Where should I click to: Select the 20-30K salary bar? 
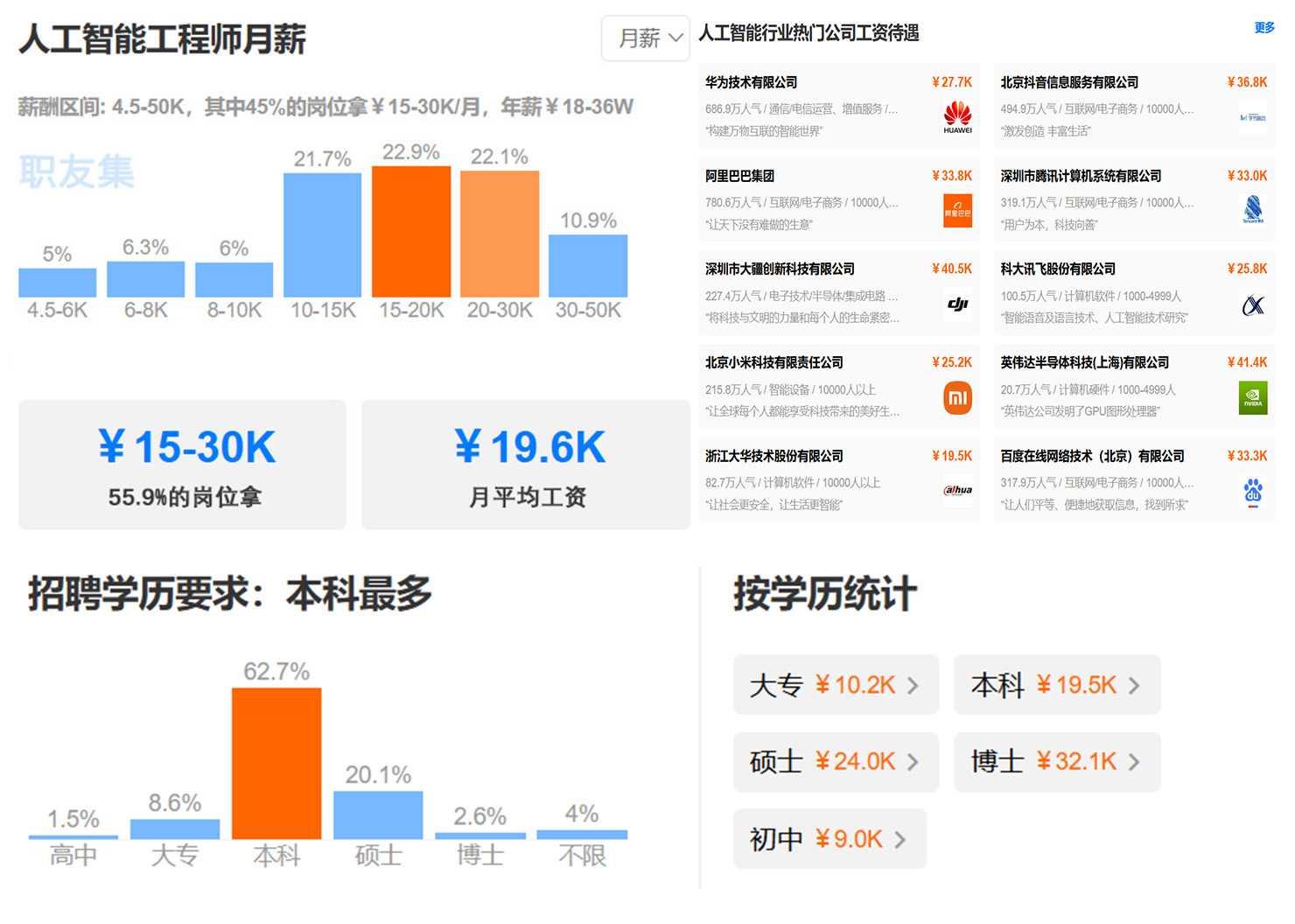(x=500, y=234)
